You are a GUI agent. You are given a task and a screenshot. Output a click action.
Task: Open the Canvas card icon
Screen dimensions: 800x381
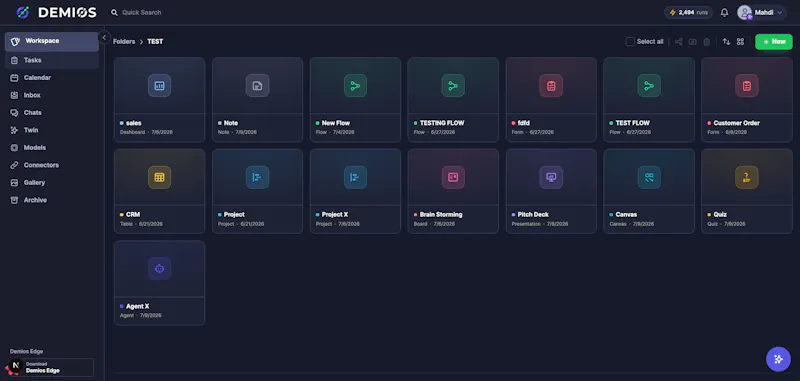pyautogui.click(x=649, y=177)
